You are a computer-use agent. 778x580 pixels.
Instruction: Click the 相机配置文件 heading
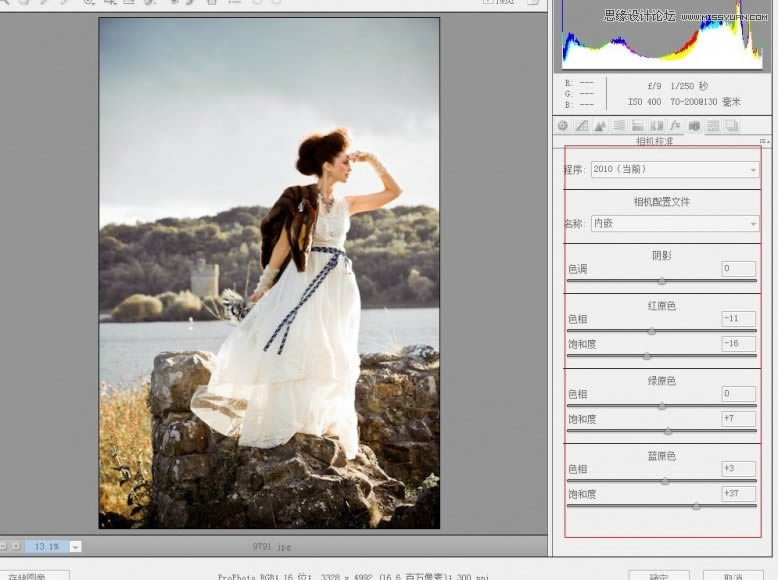click(x=662, y=202)
